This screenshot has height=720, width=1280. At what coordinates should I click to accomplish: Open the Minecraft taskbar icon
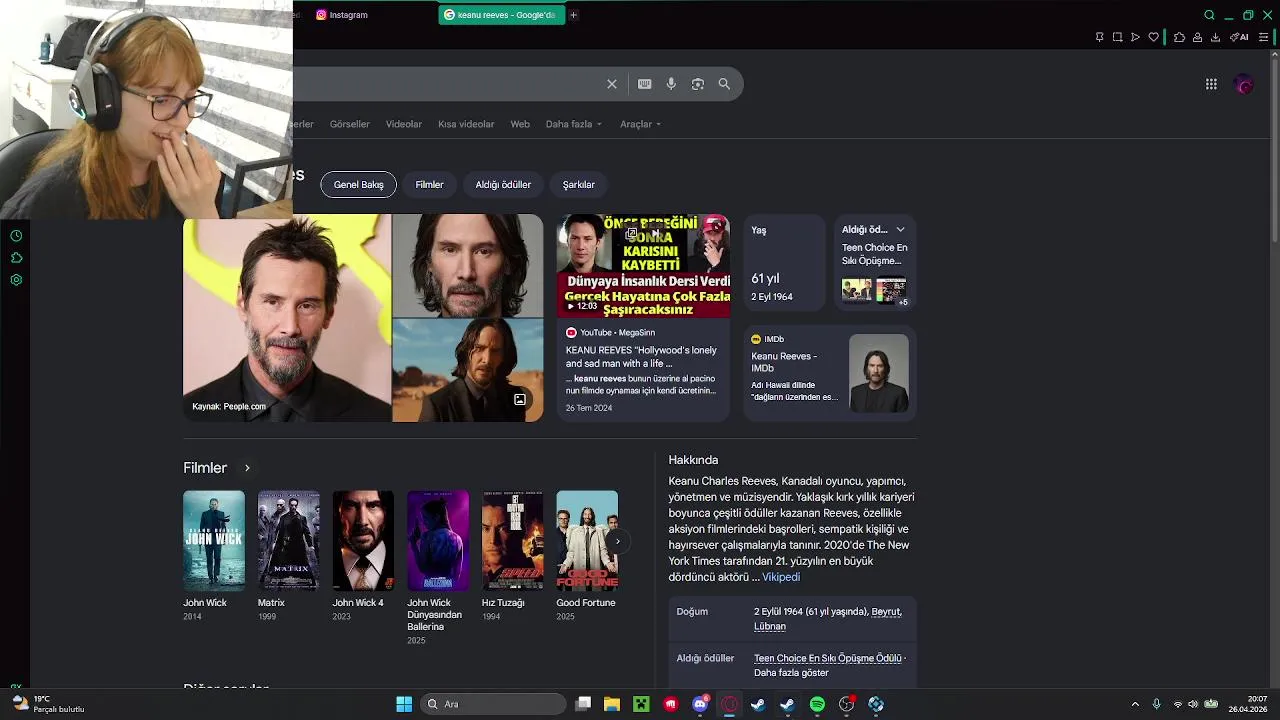coord(641,704)
